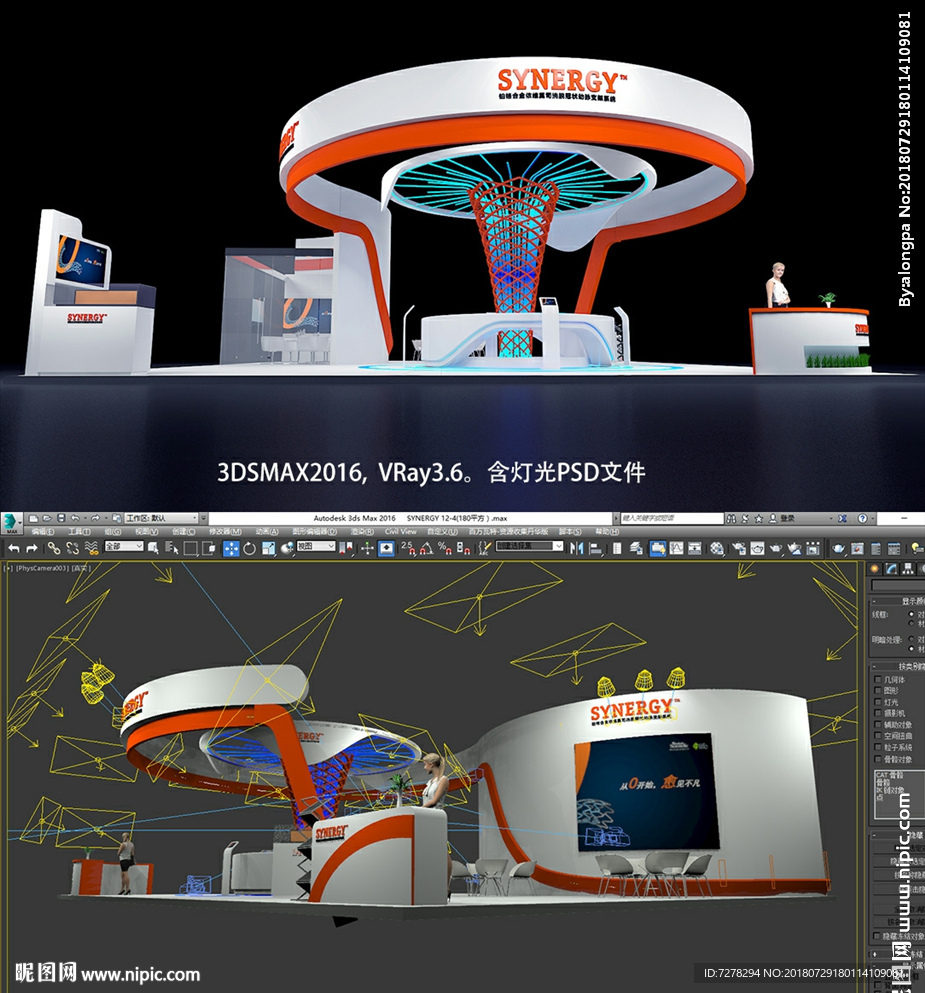Click the main toolbar Redo arrow

click(x=32, y=548)
